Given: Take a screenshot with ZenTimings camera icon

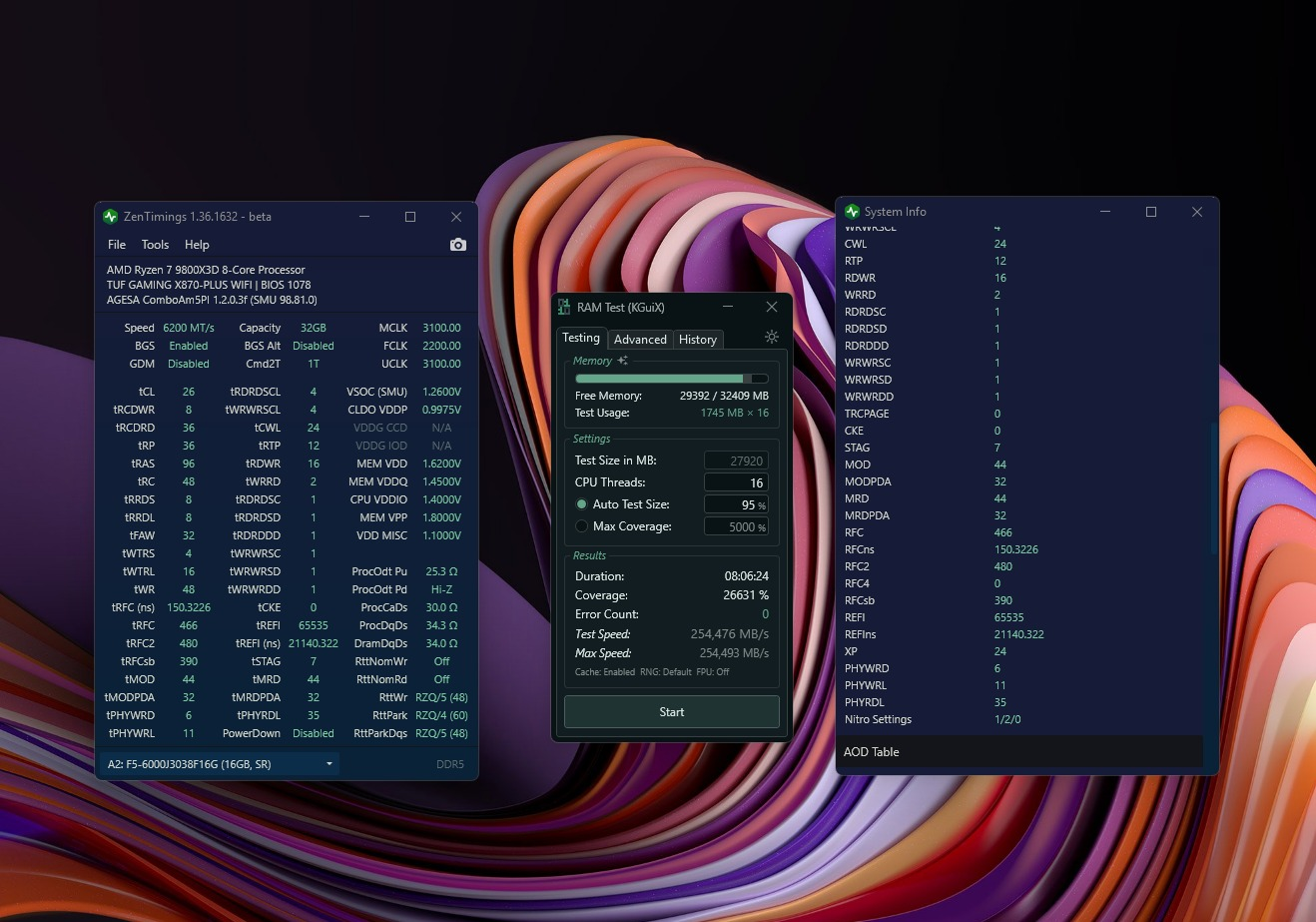Looking at the screenshot, I should 458,245.
